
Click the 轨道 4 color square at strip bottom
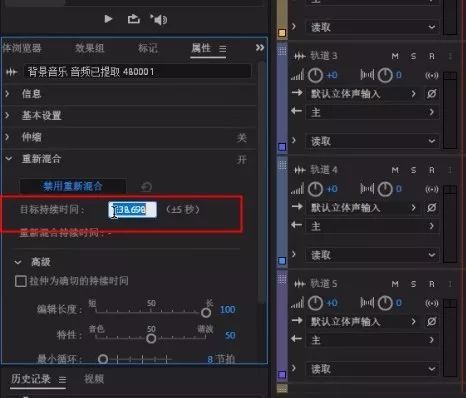coord(282,261)
